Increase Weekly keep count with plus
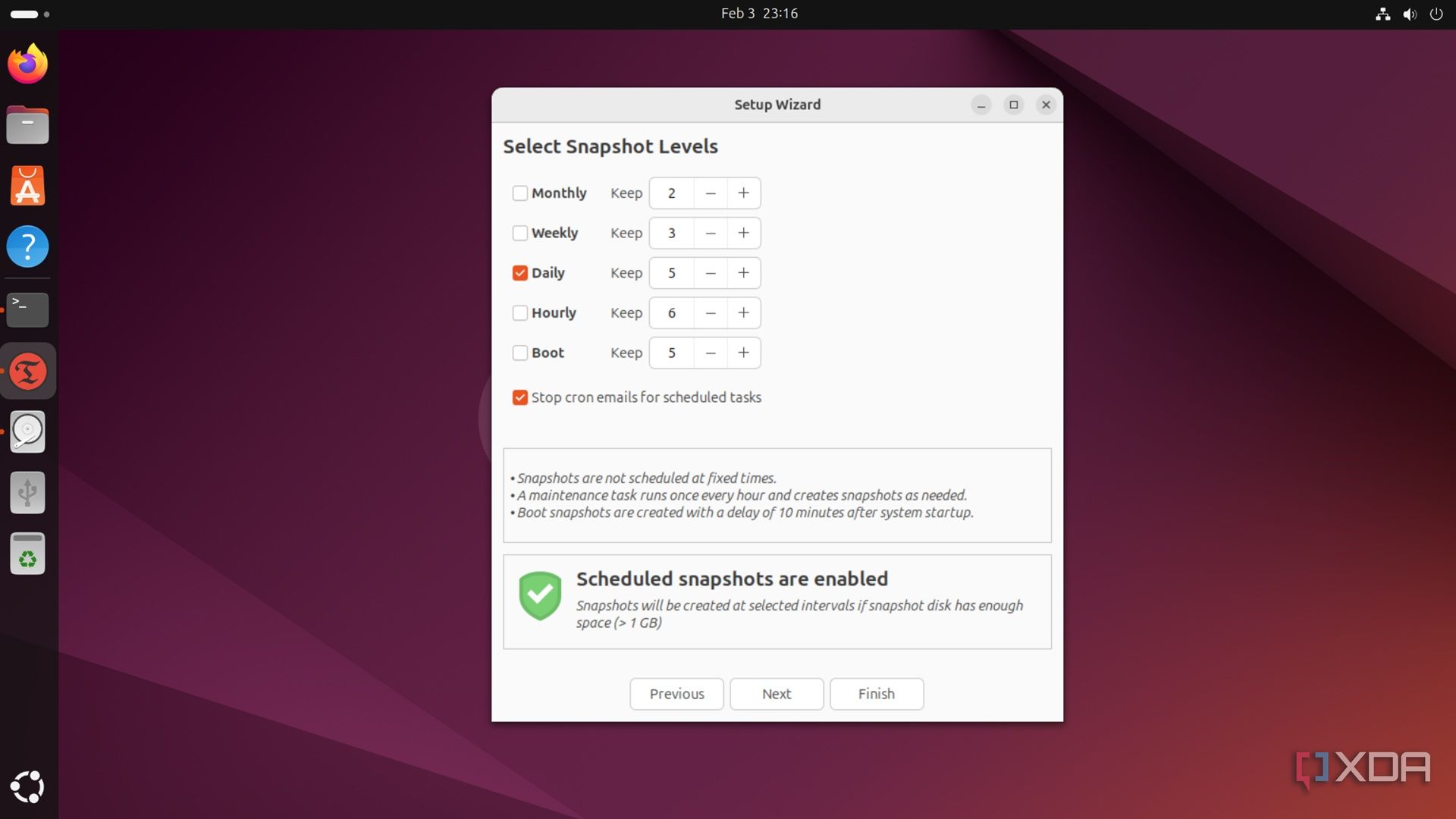Viewport: 1456px width, 819px height. 744,233
